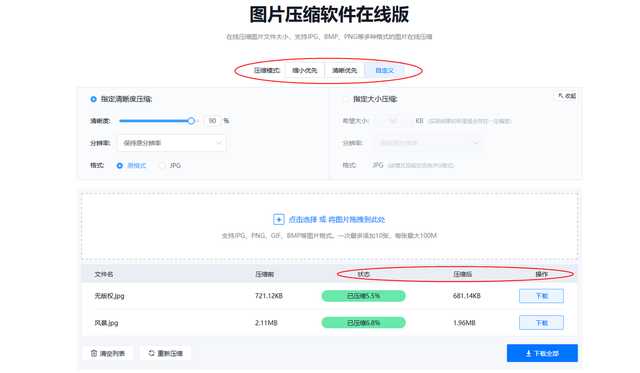The width and height of the screenshot is (640, 373).
Task: Click the clarity slider handle
Action: [191, 121]
